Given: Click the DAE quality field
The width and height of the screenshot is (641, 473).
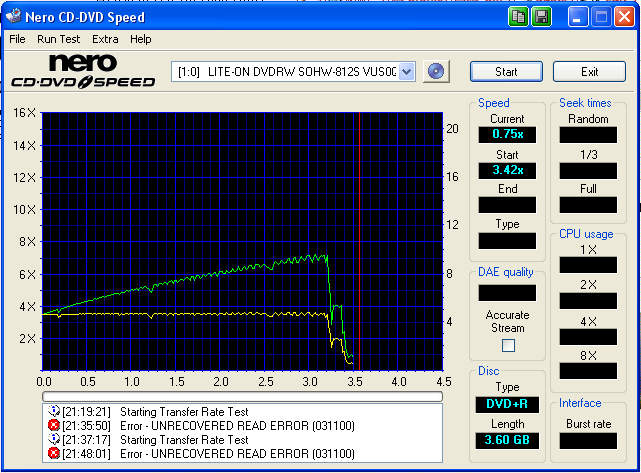Looking at the screenshot, I should [x=507, y=293].
